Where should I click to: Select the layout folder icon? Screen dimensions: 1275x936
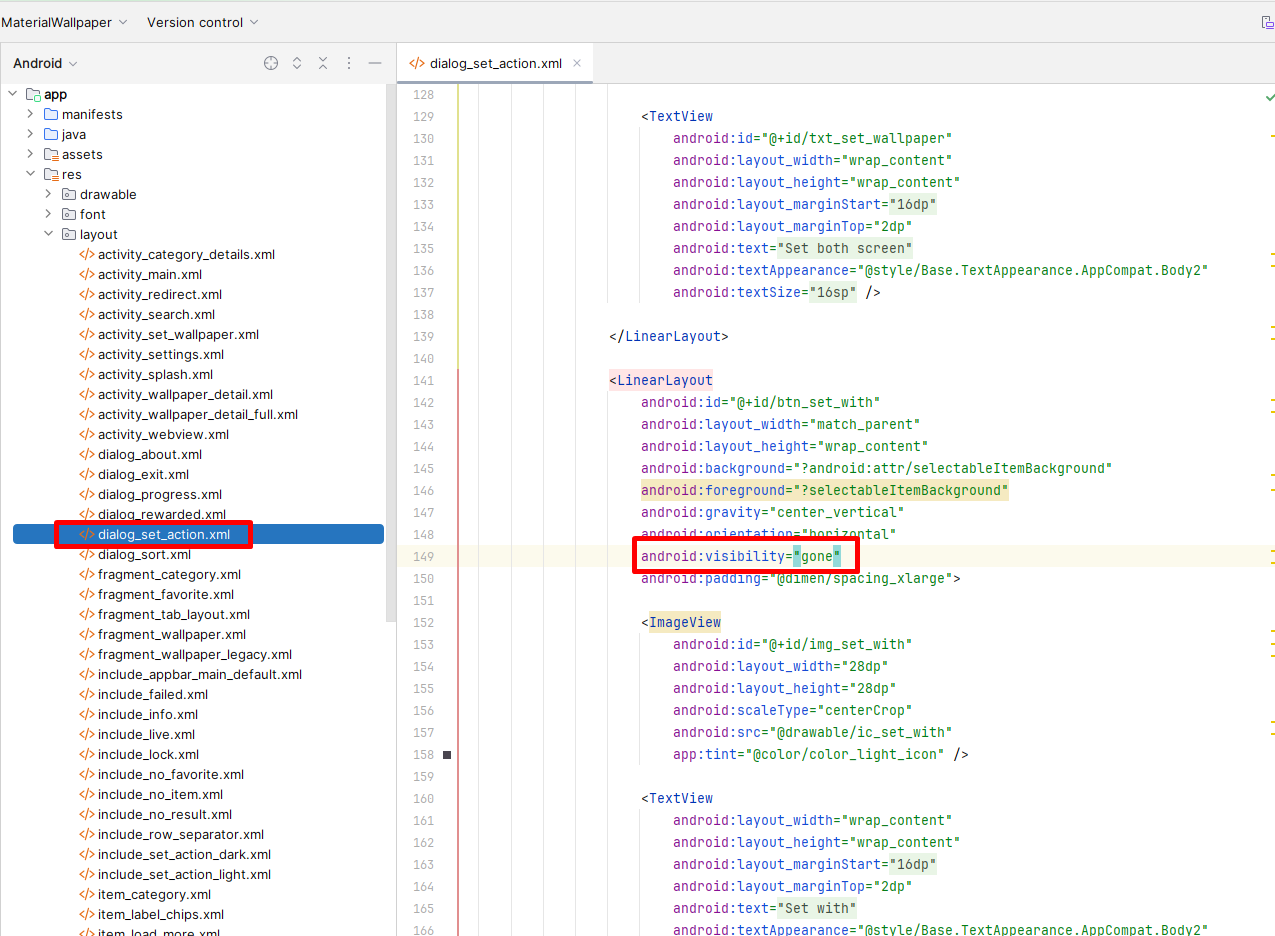pos(69,234)
